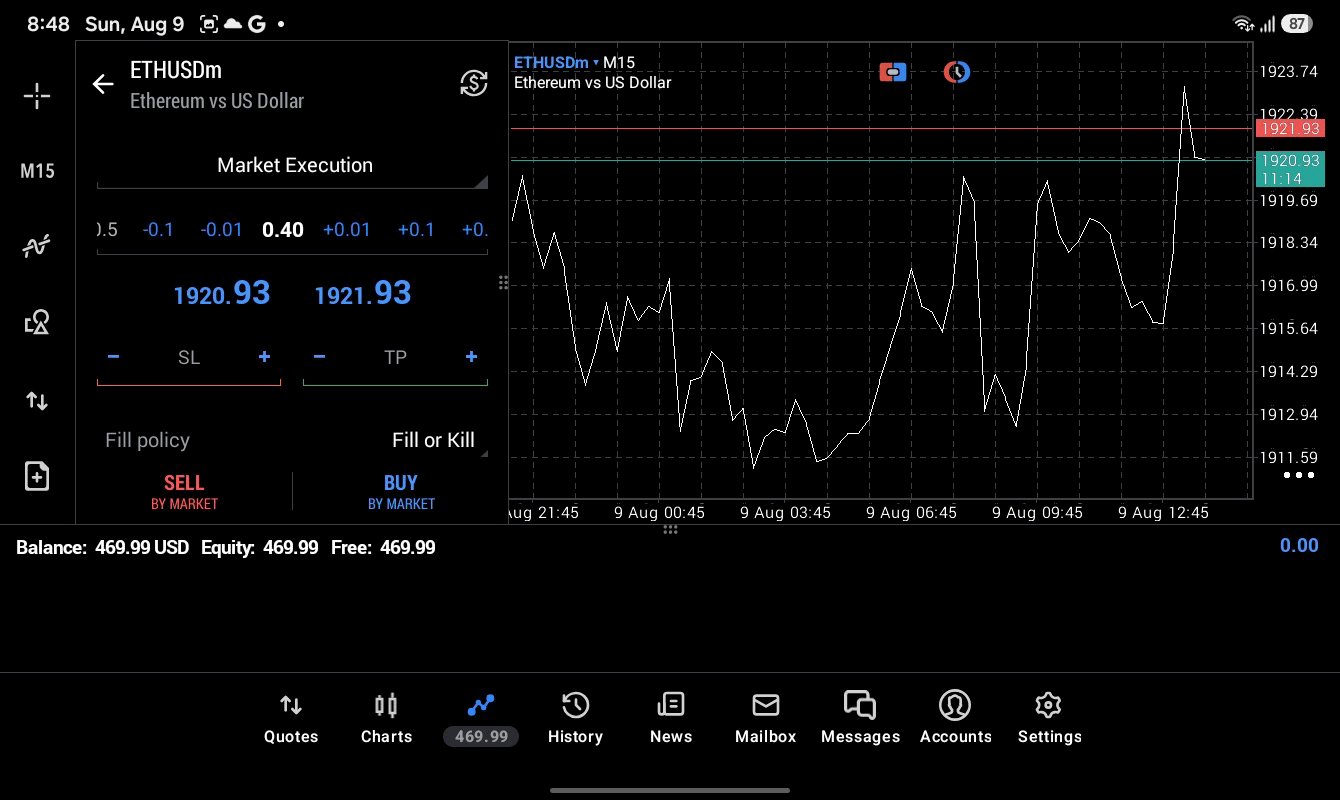
Task: Tap the vertical panel divider handle
Action: 503,283
